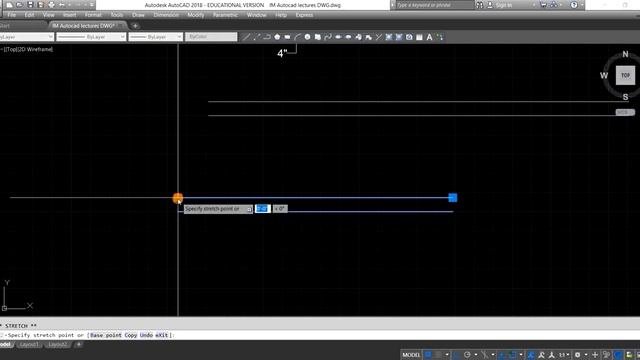The width and height of the screenshot is (640, 360).
Task: Click the workspace switching gear icon
Action: (577, 355)
